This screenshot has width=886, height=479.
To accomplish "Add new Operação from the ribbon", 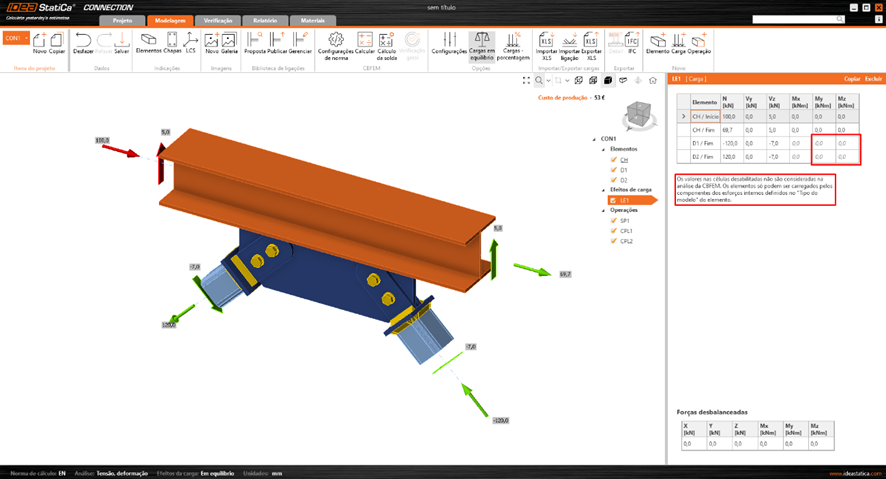I will click(699, 43).
